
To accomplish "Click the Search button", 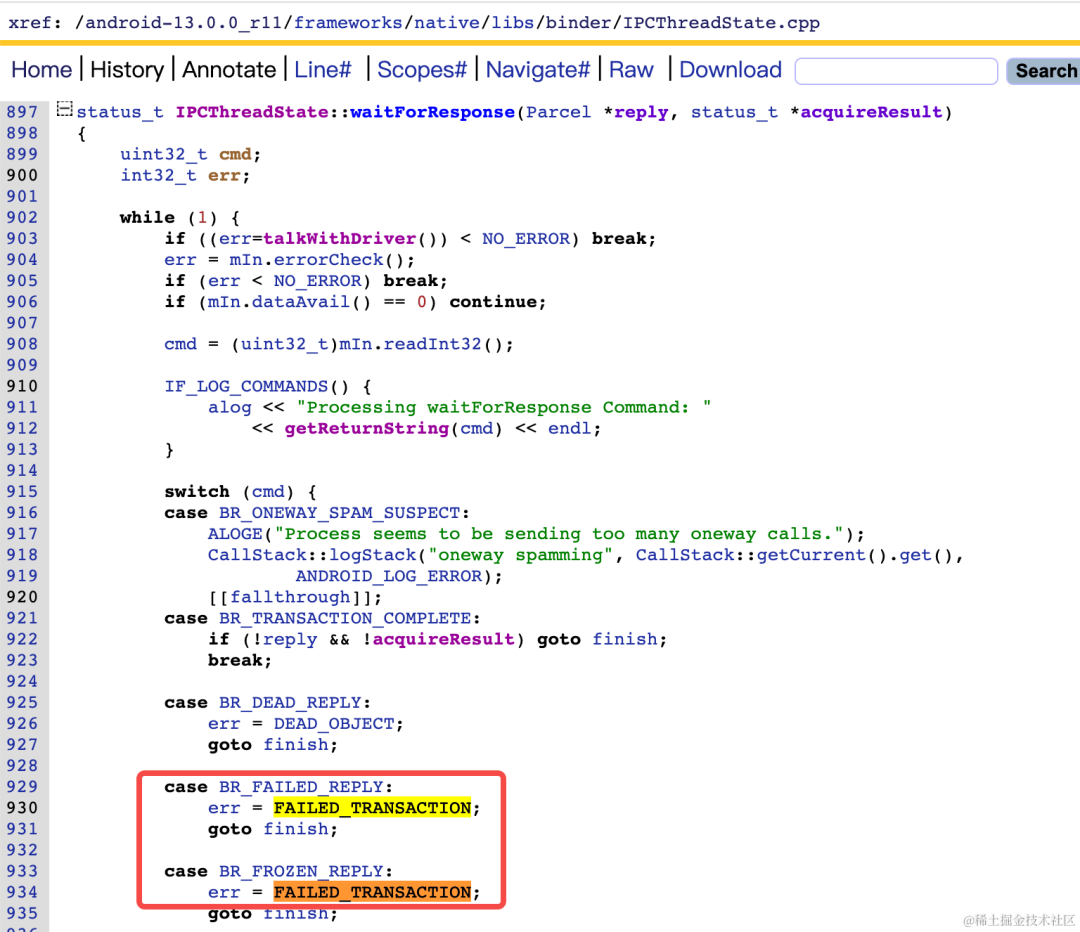I will tap(1045, 71).
